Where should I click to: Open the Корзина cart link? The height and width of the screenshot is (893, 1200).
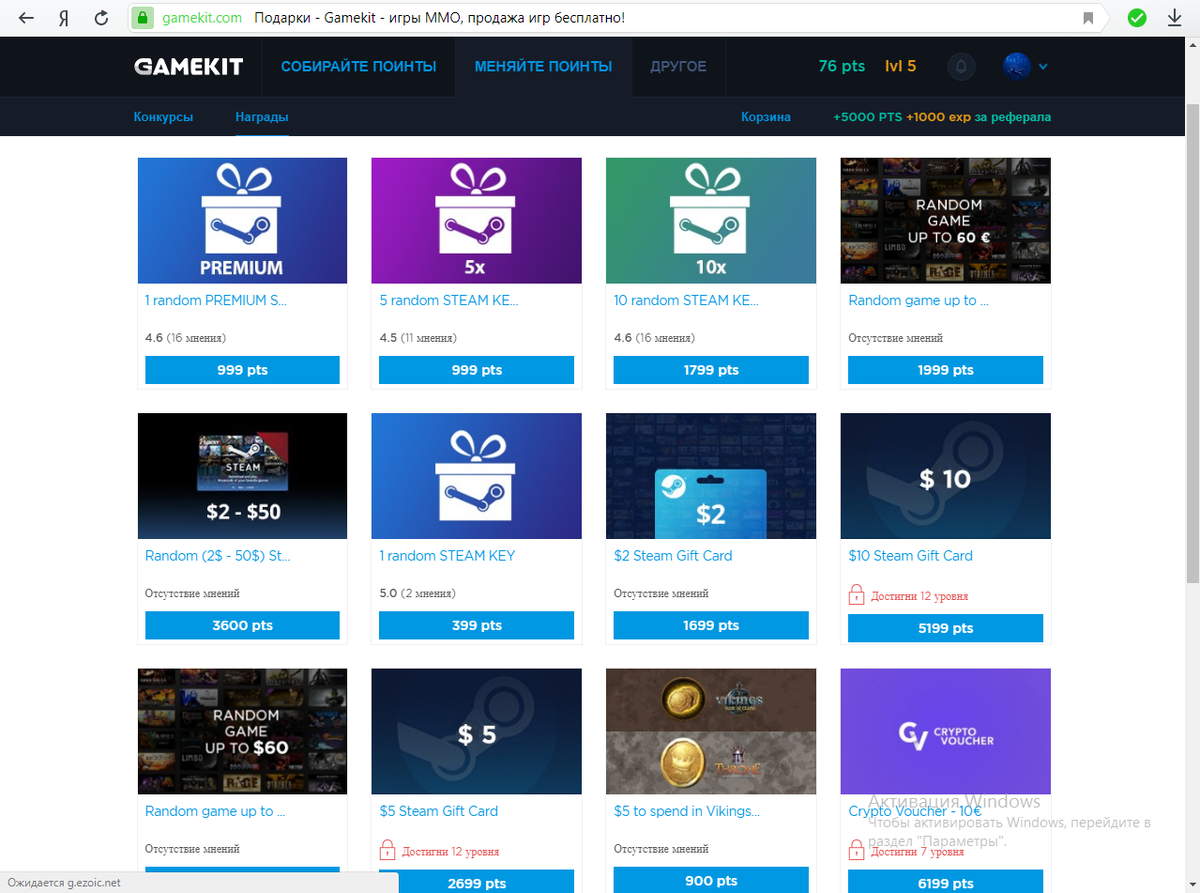766,117
